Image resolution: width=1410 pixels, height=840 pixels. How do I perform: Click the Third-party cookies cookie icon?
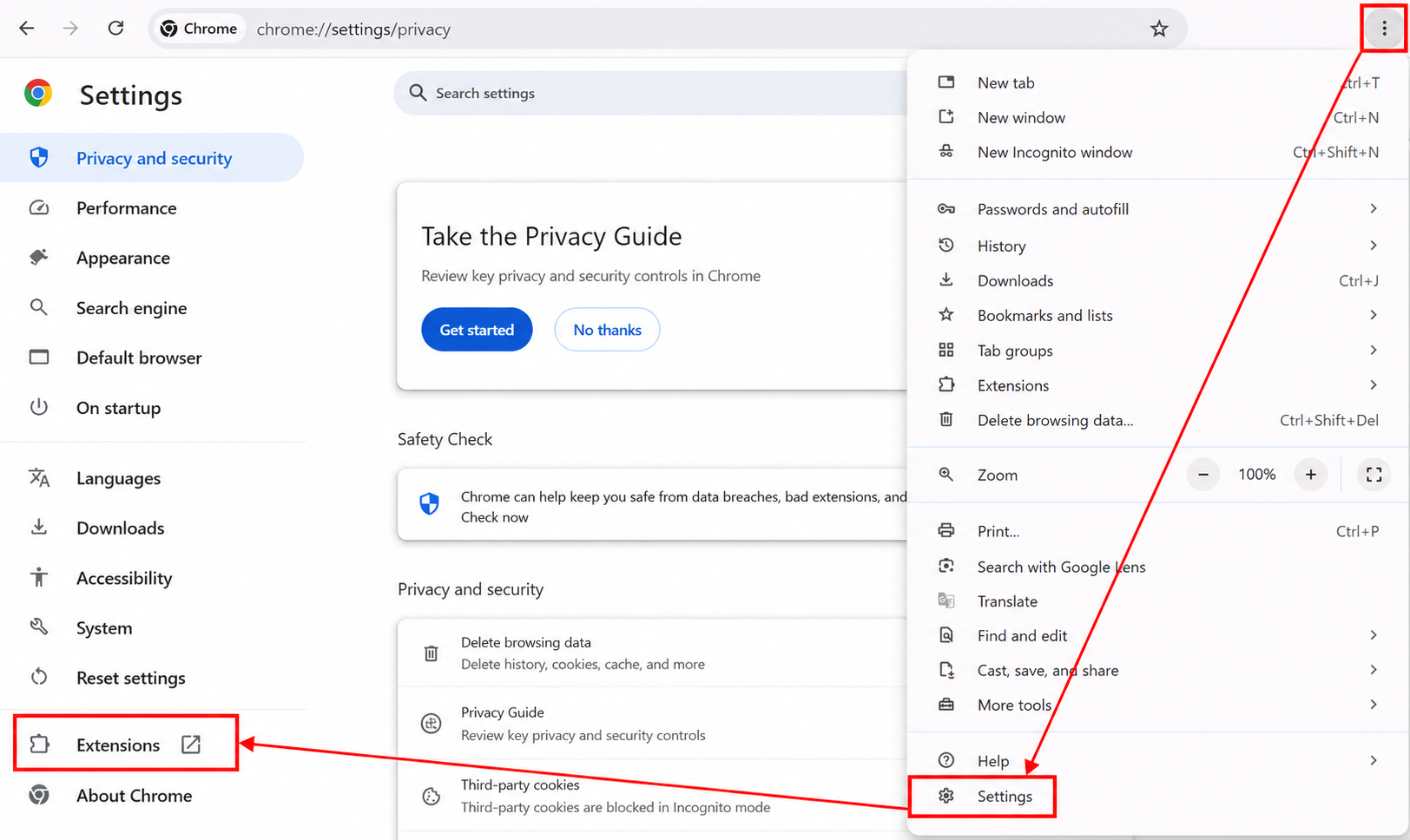coord(431,796)
